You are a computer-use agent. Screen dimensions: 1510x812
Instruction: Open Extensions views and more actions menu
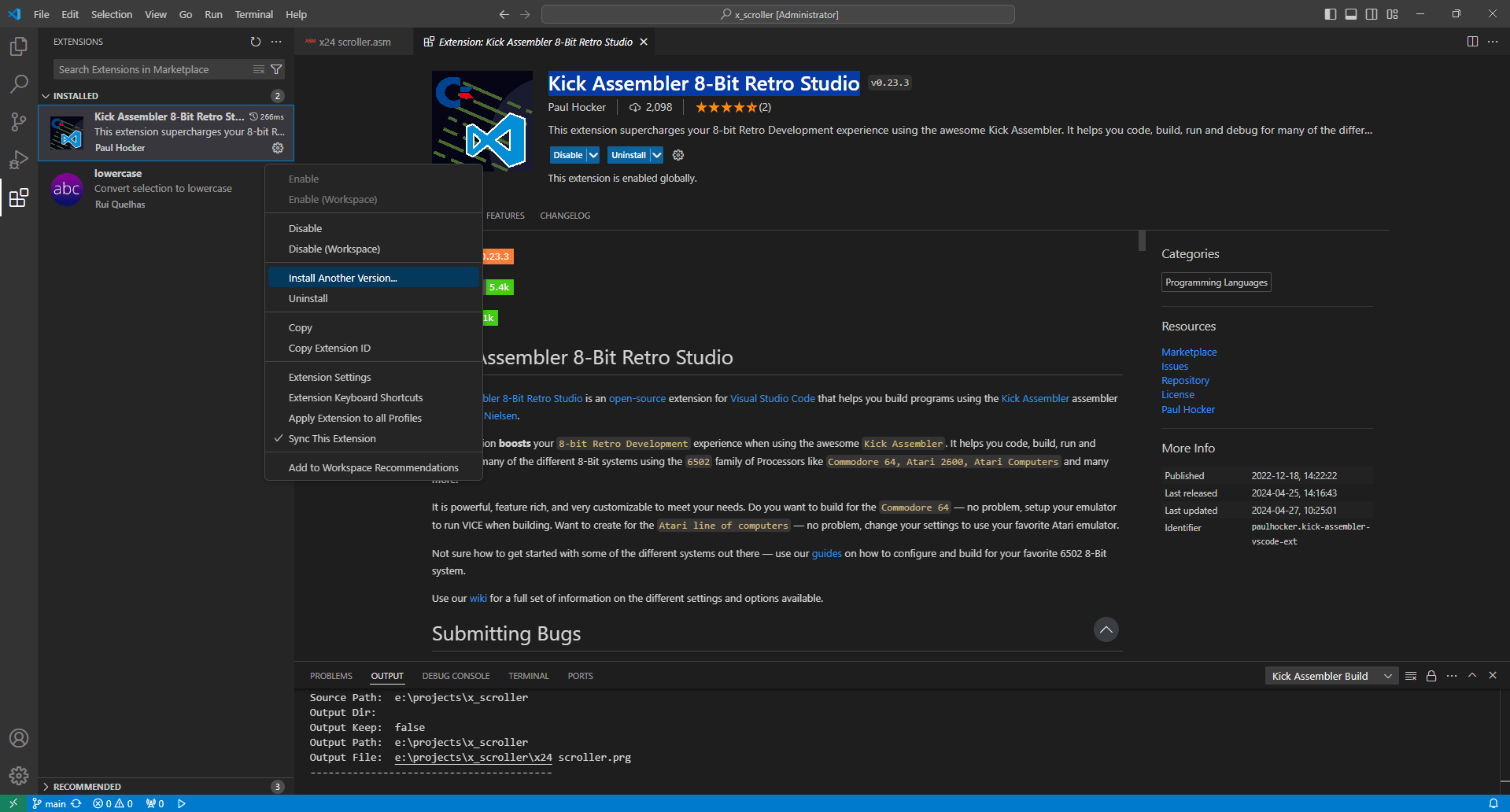(x=276, y=42)
